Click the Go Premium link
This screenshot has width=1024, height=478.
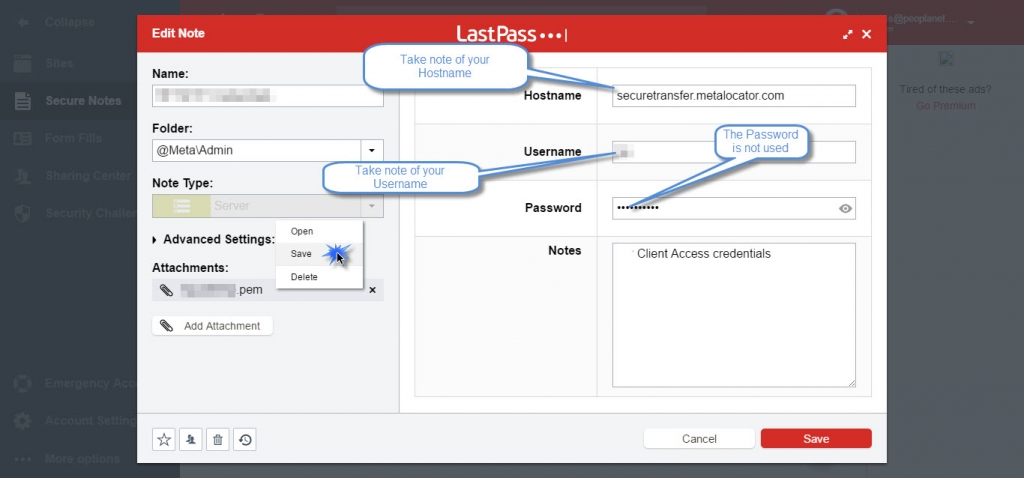(945, 106)
